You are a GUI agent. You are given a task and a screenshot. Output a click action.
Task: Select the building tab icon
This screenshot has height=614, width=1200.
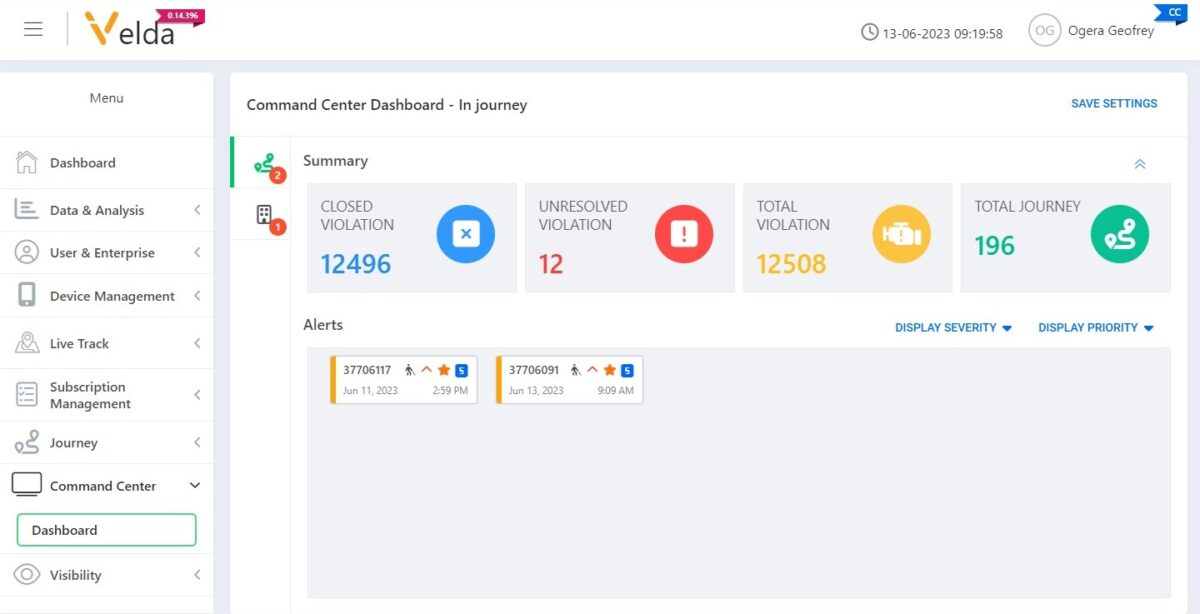(264, 214)
